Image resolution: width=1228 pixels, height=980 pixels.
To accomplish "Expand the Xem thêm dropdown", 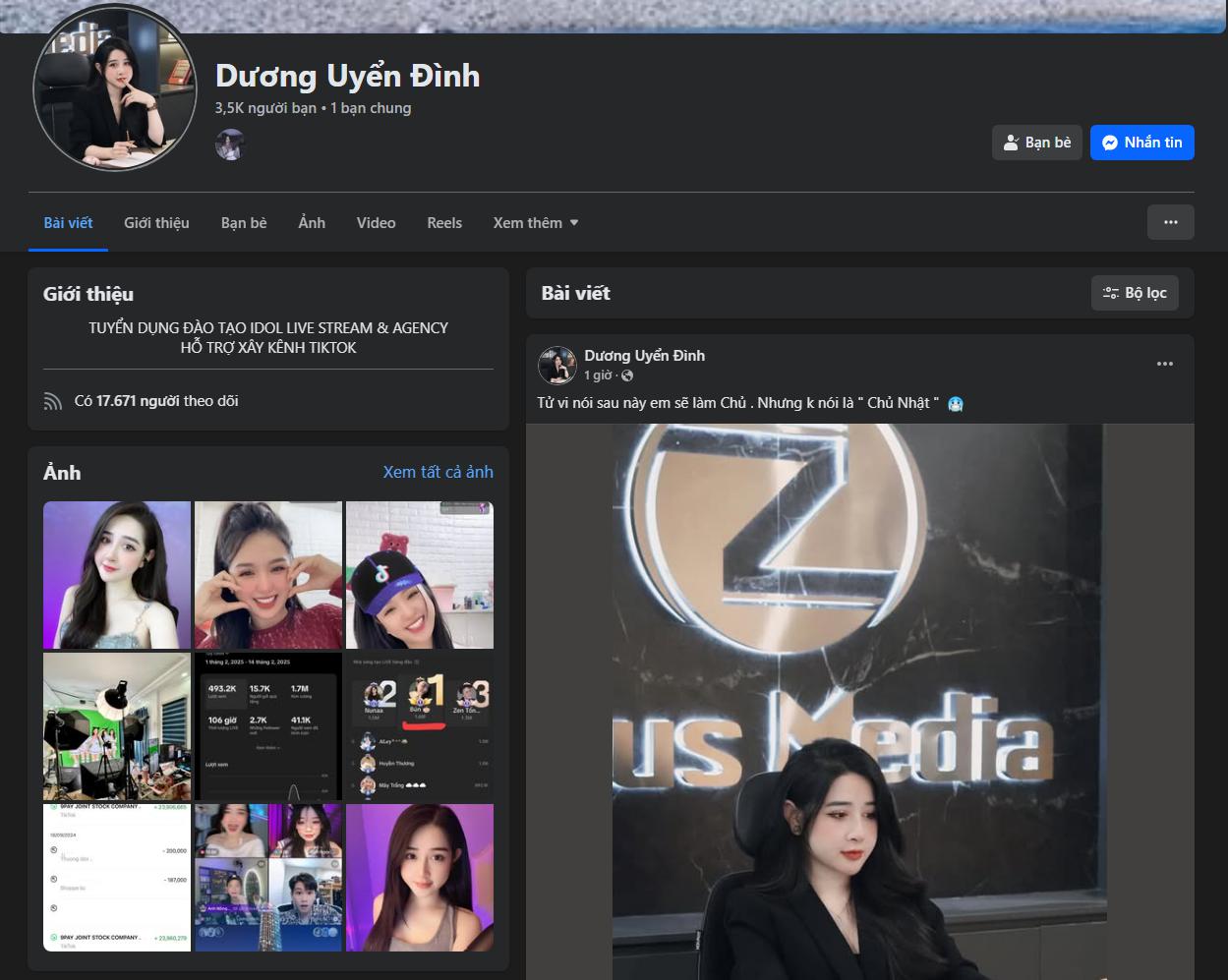I will click(x=536, y=223).
